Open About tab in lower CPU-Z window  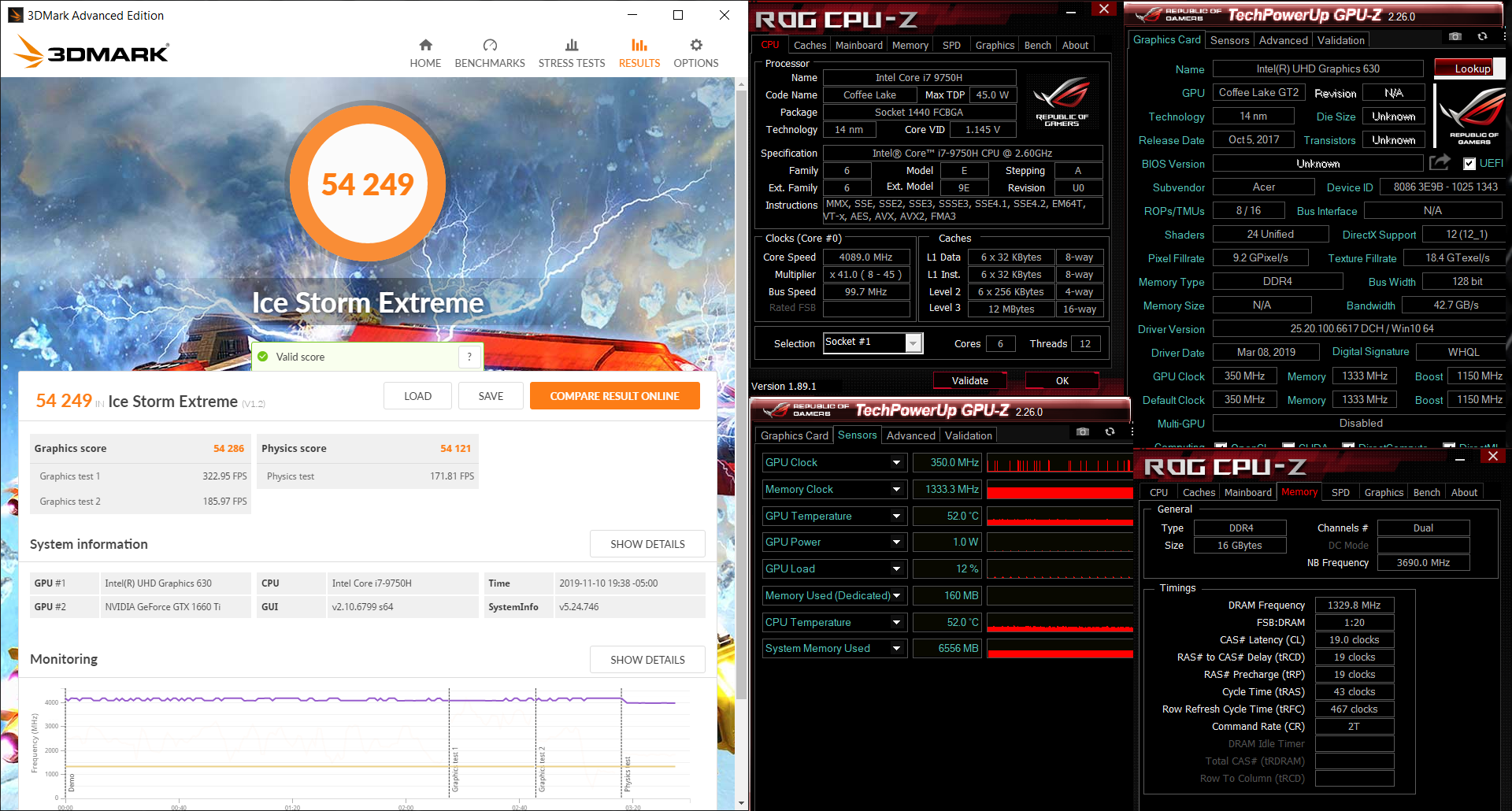[x=1464, y=493]
